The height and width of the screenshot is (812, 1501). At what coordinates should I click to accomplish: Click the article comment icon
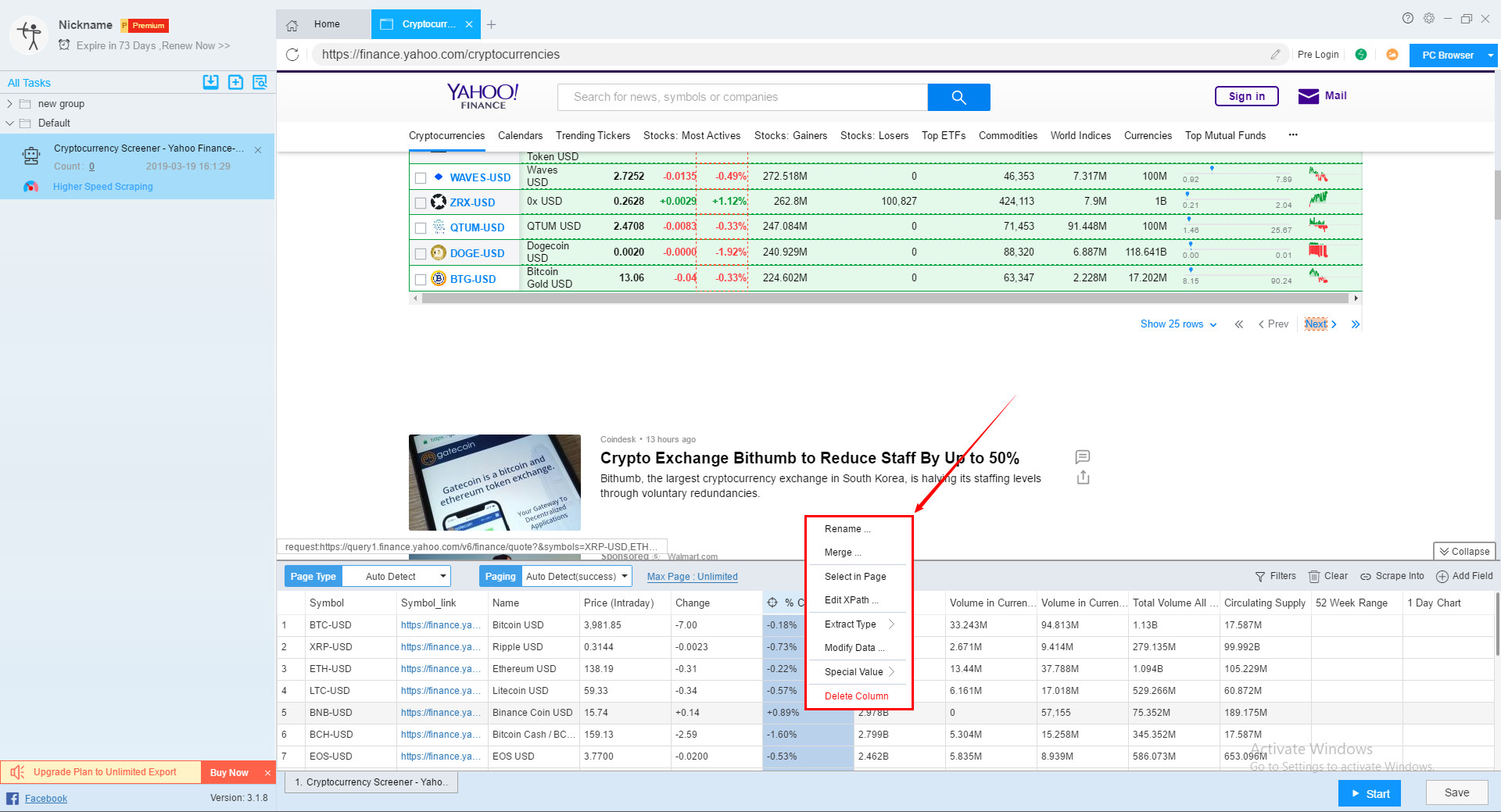click(x=1083, y=456)
